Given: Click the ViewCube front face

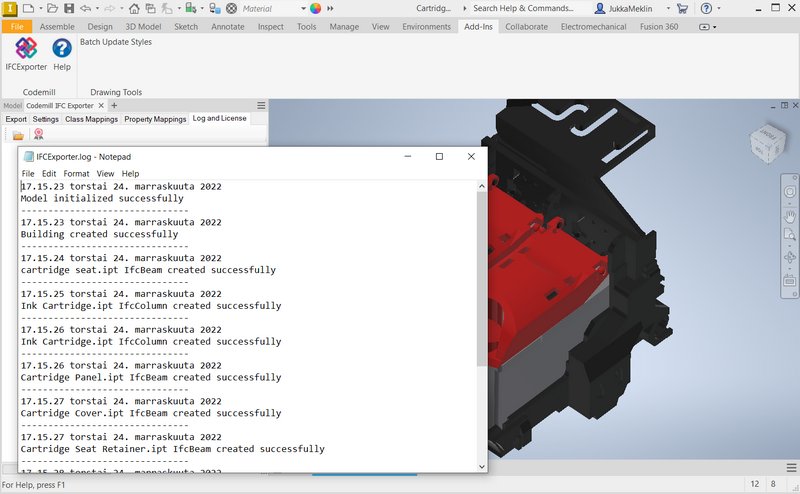Looking at the screenshot, I should coord(767,137).
